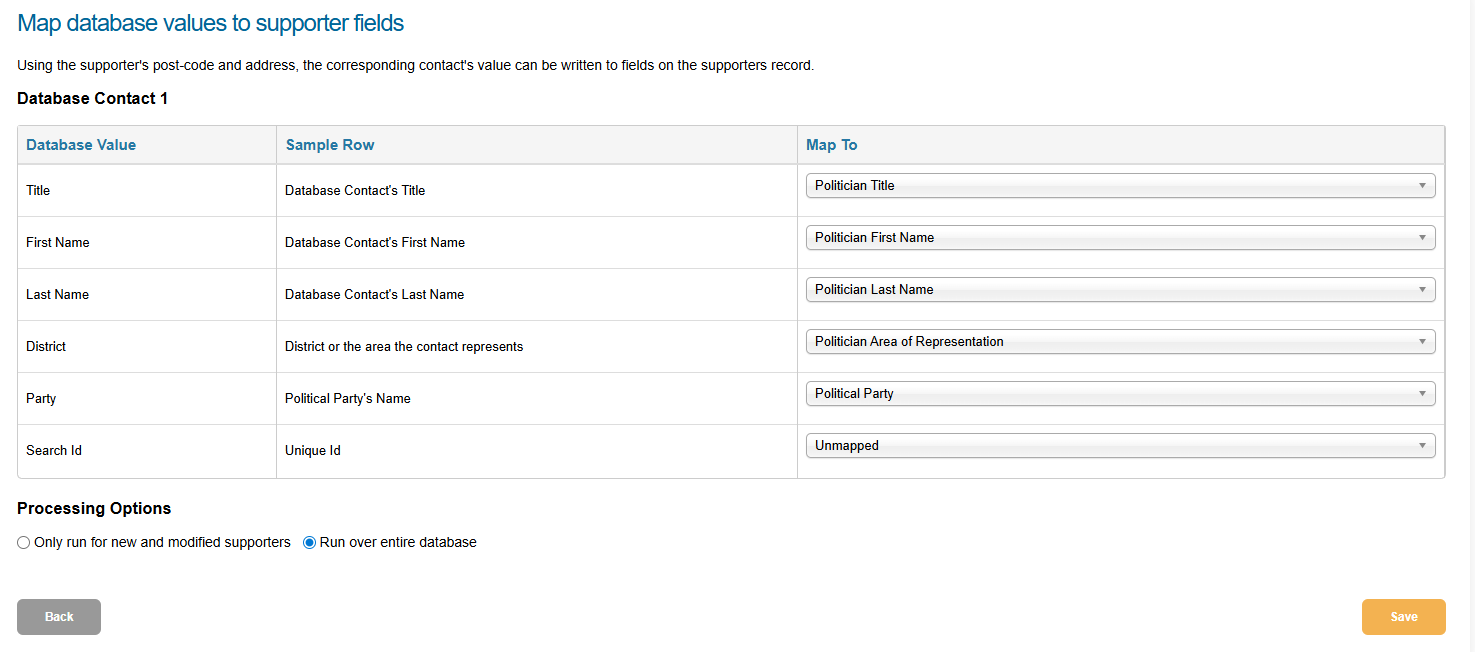This screenshot has width=1475, height=652.
Task: Click the Politician Last Name dropdown arrow
Action: click(x=1423, y=289)
